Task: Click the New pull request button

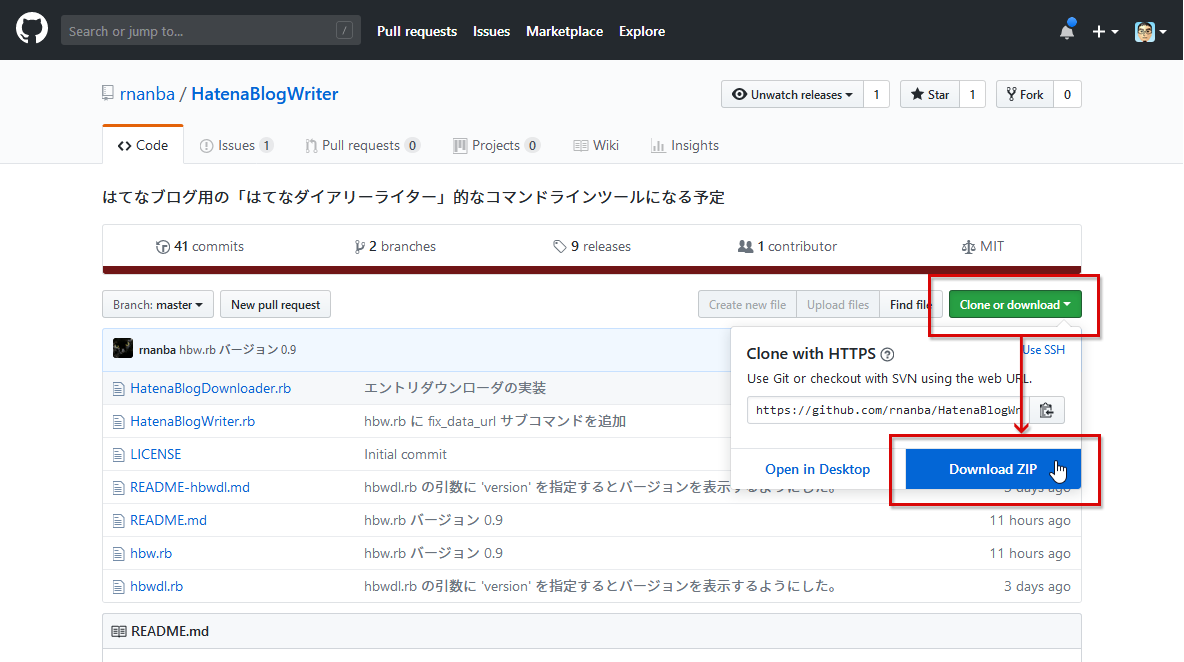Action: click(x=275, y=304)
